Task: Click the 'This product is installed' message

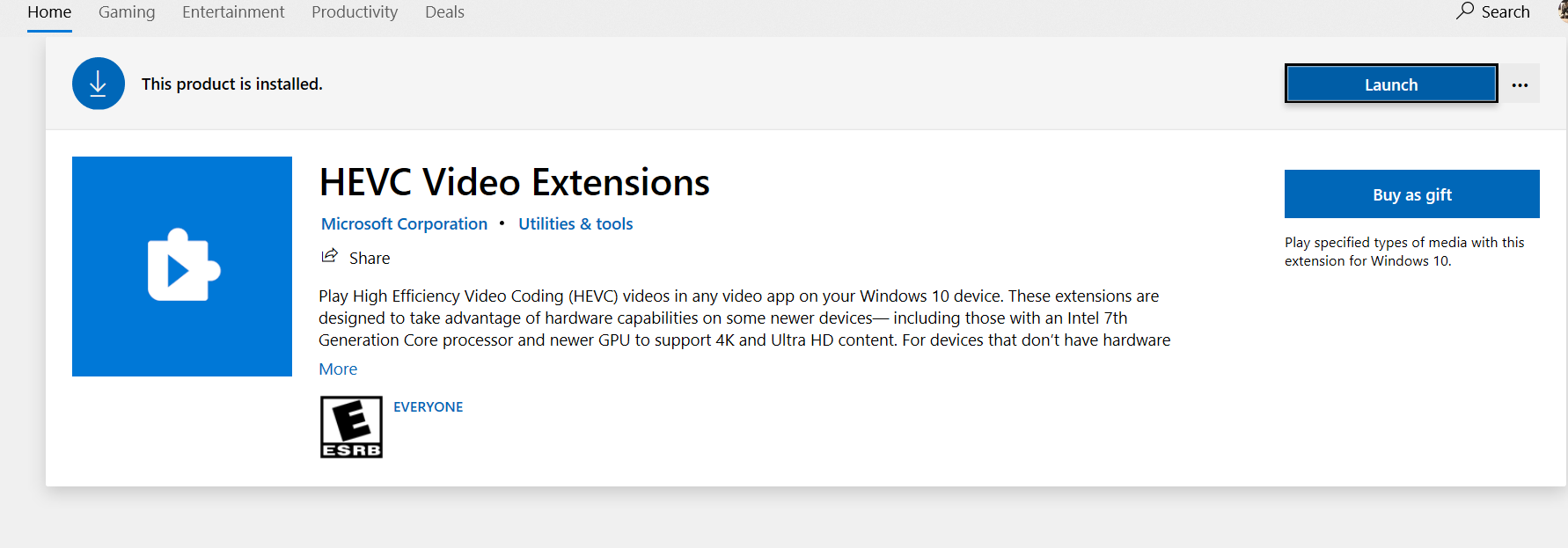Action: point(232,84)
